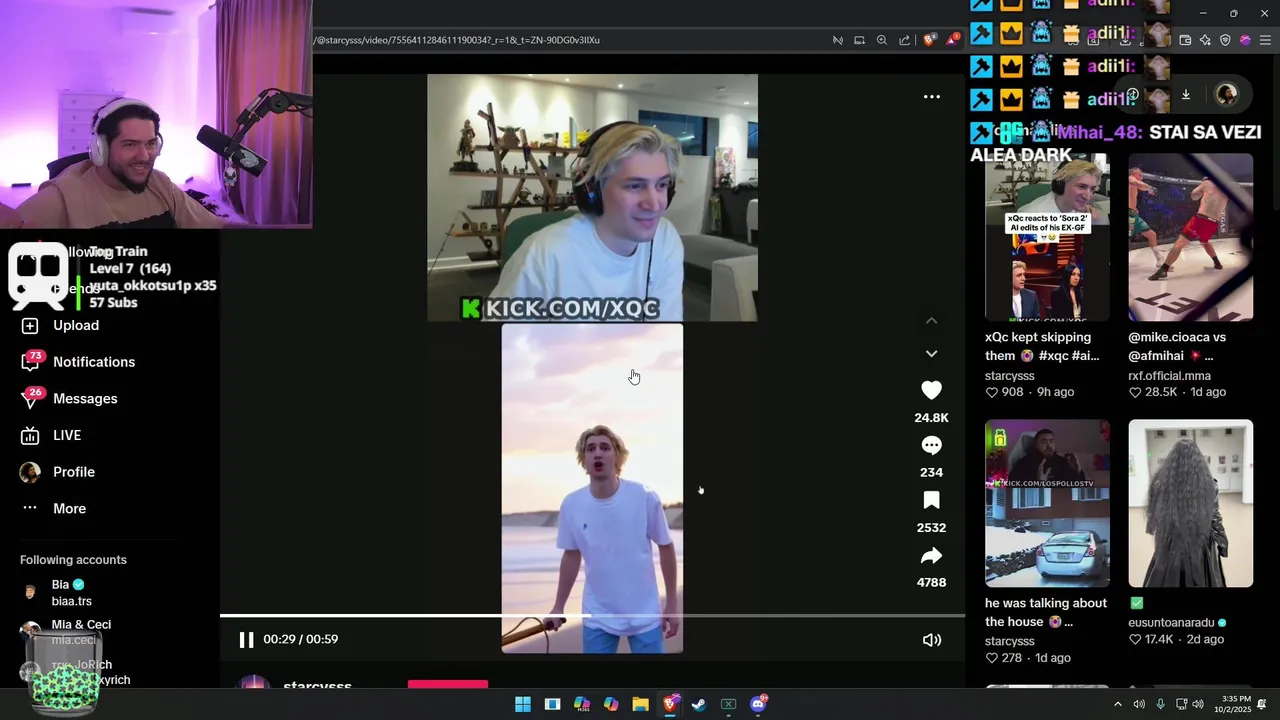Open the Brave VPN shield icon
Screen dimensions: 1280x720
[1225, 40]
